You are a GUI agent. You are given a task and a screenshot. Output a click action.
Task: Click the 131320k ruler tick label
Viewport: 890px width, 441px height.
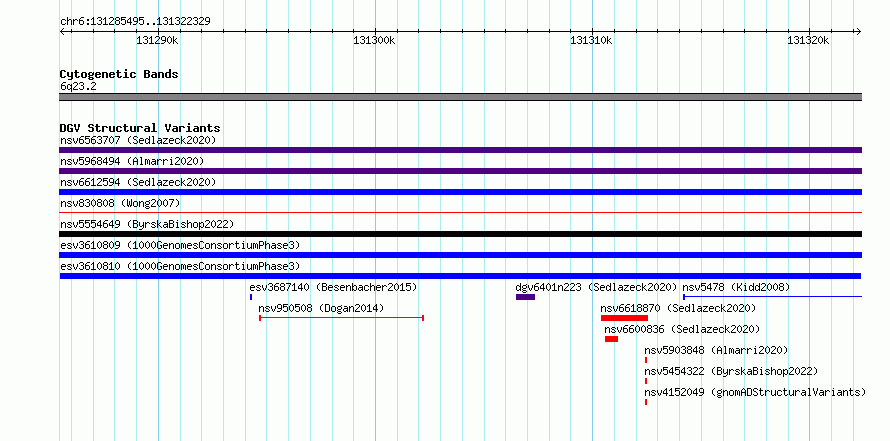(808, 40)
